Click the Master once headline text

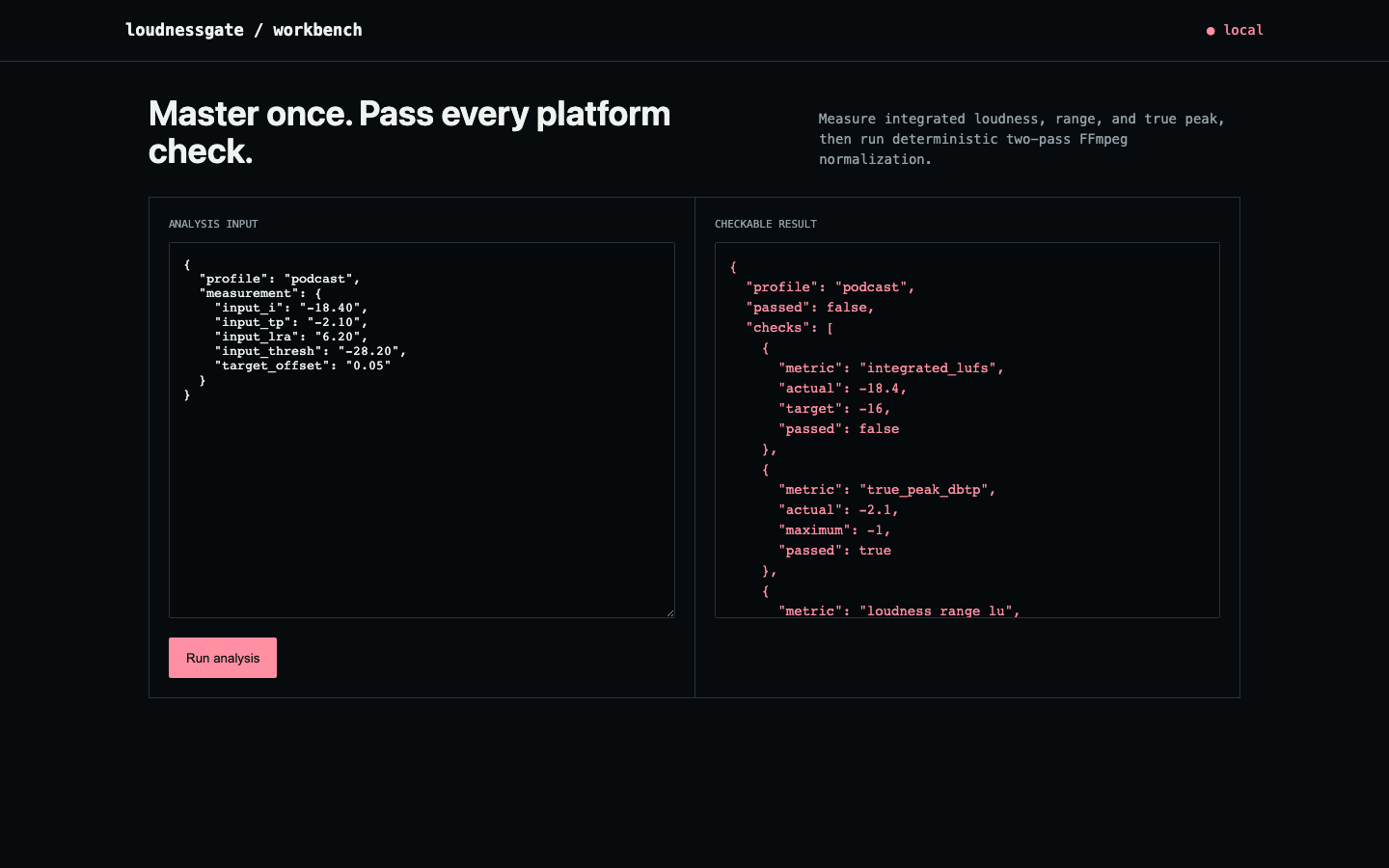click(x=410, y=132)
